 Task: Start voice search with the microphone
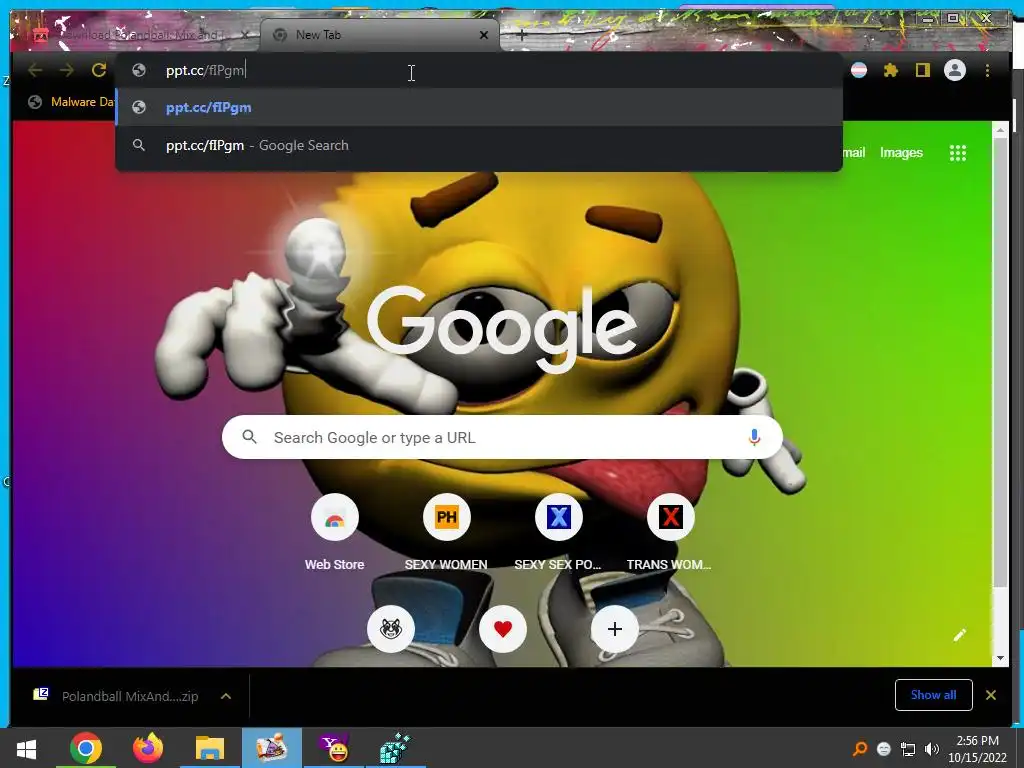754,437
